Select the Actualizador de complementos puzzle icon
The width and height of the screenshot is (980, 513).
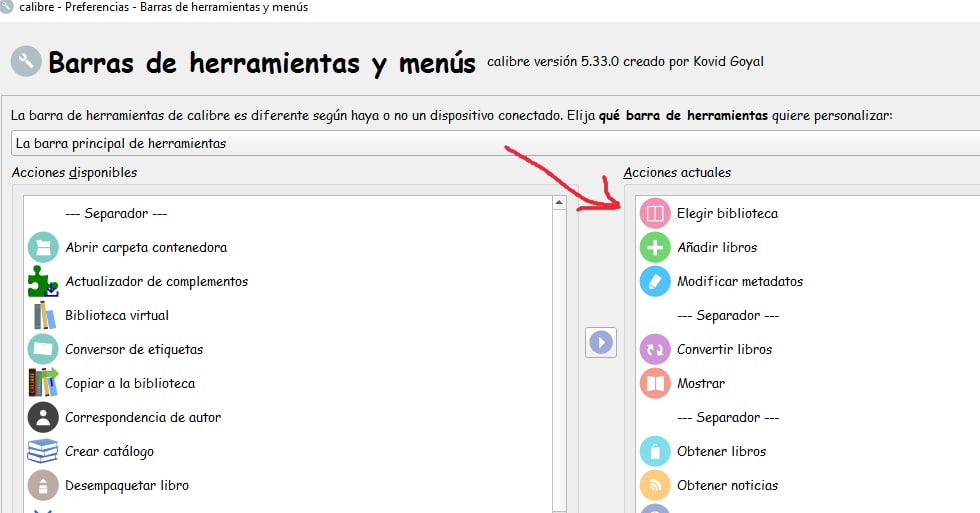click(42, 281)
